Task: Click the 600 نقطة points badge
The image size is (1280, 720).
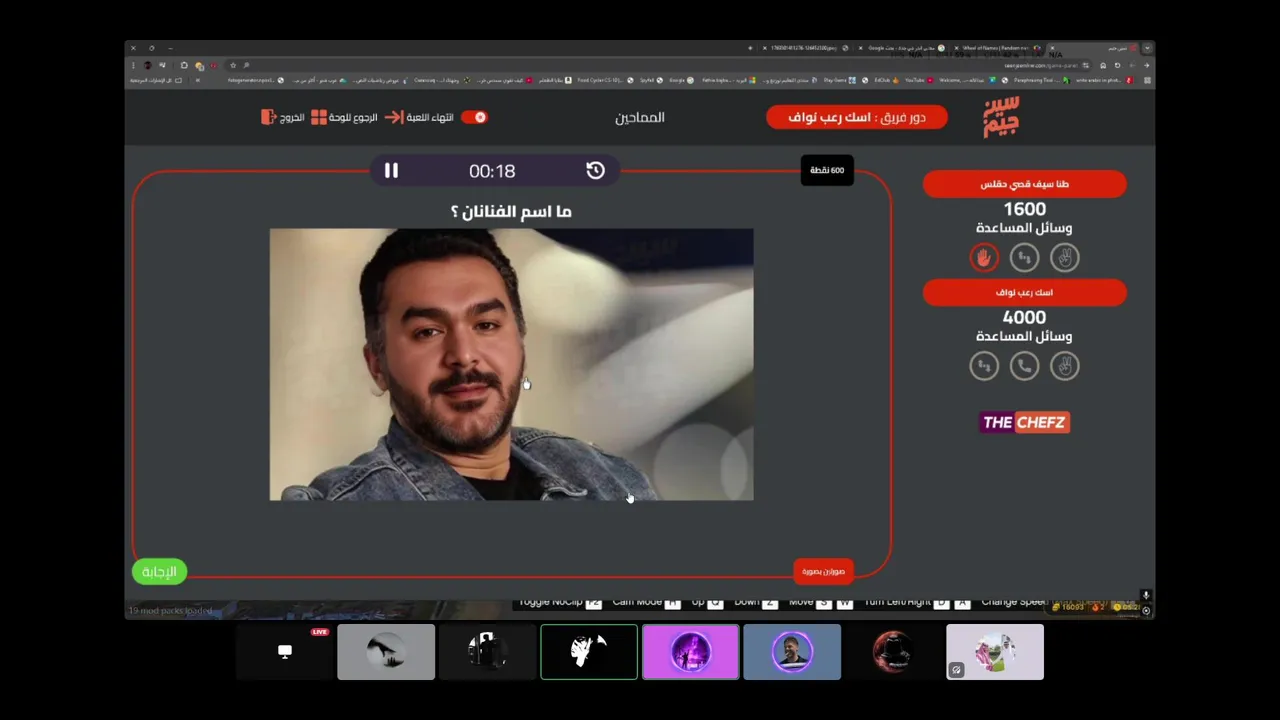Action: (x=827, y=170)
